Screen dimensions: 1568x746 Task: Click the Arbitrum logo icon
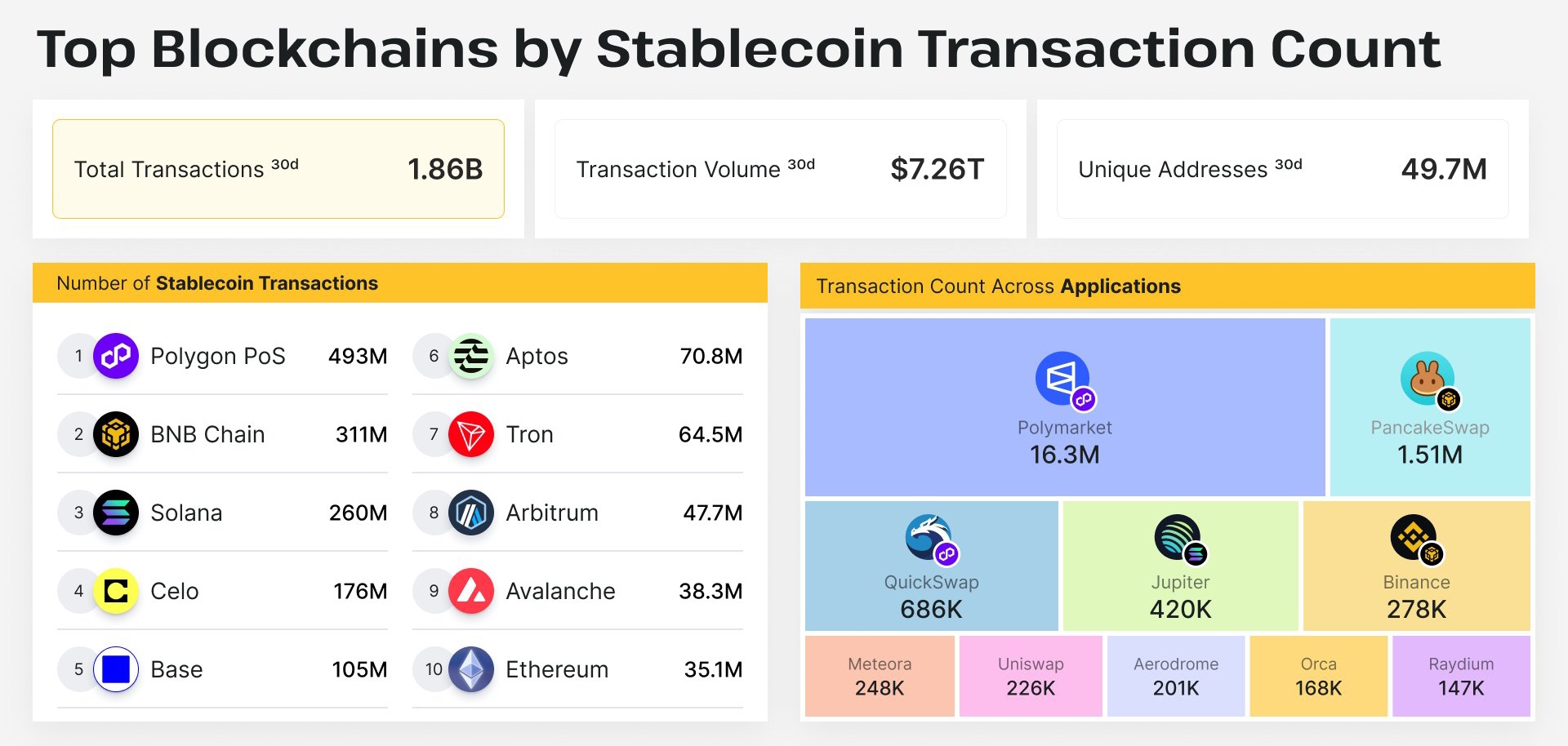pyautogui.click(x=471, y=513)
